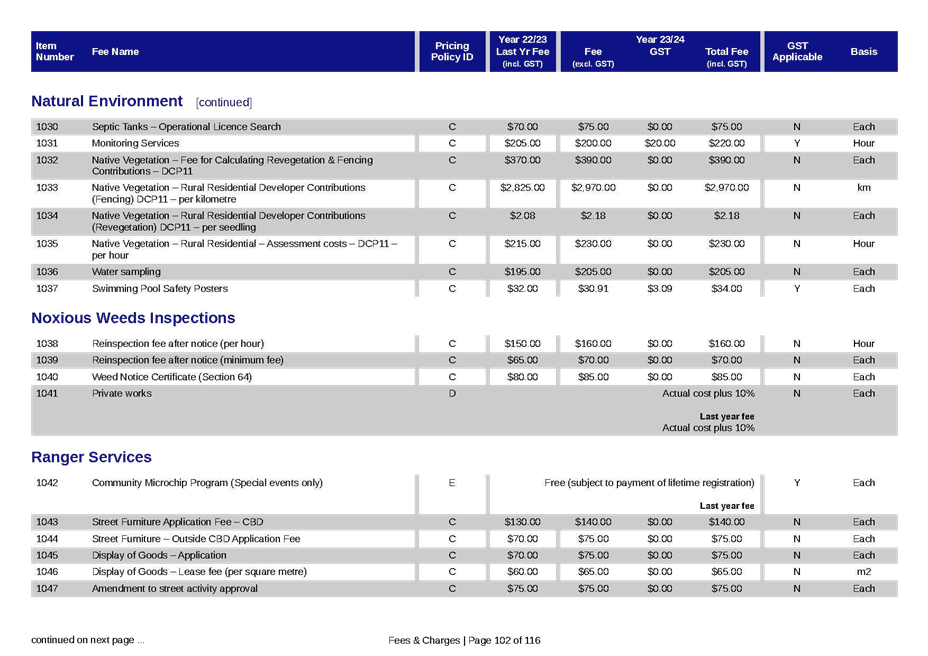Click the $20.00 GST for Monitoring Services
The height and width of the screenshot is (656, 928).
(660, 143)
